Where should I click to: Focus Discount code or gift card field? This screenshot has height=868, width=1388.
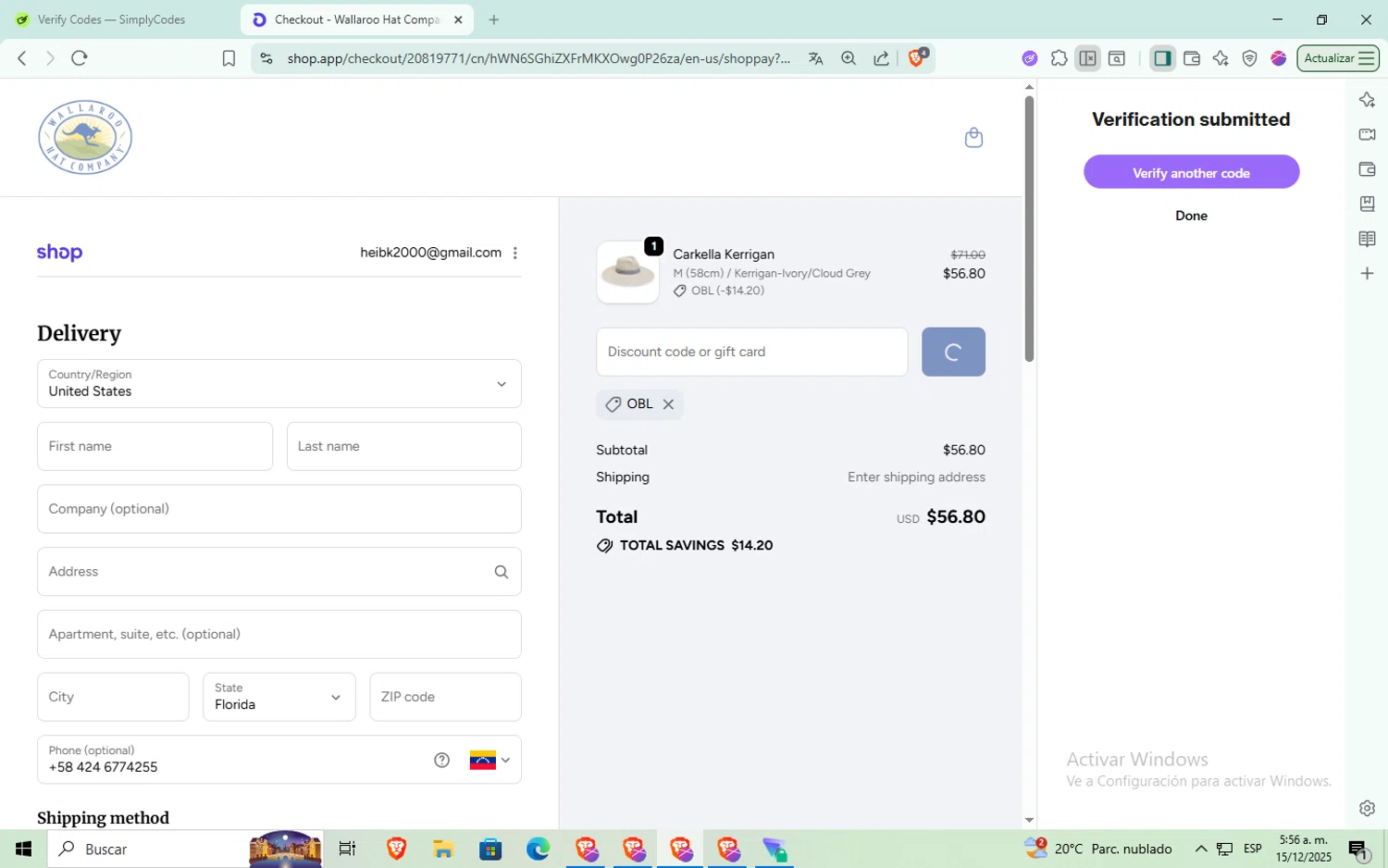751,352
